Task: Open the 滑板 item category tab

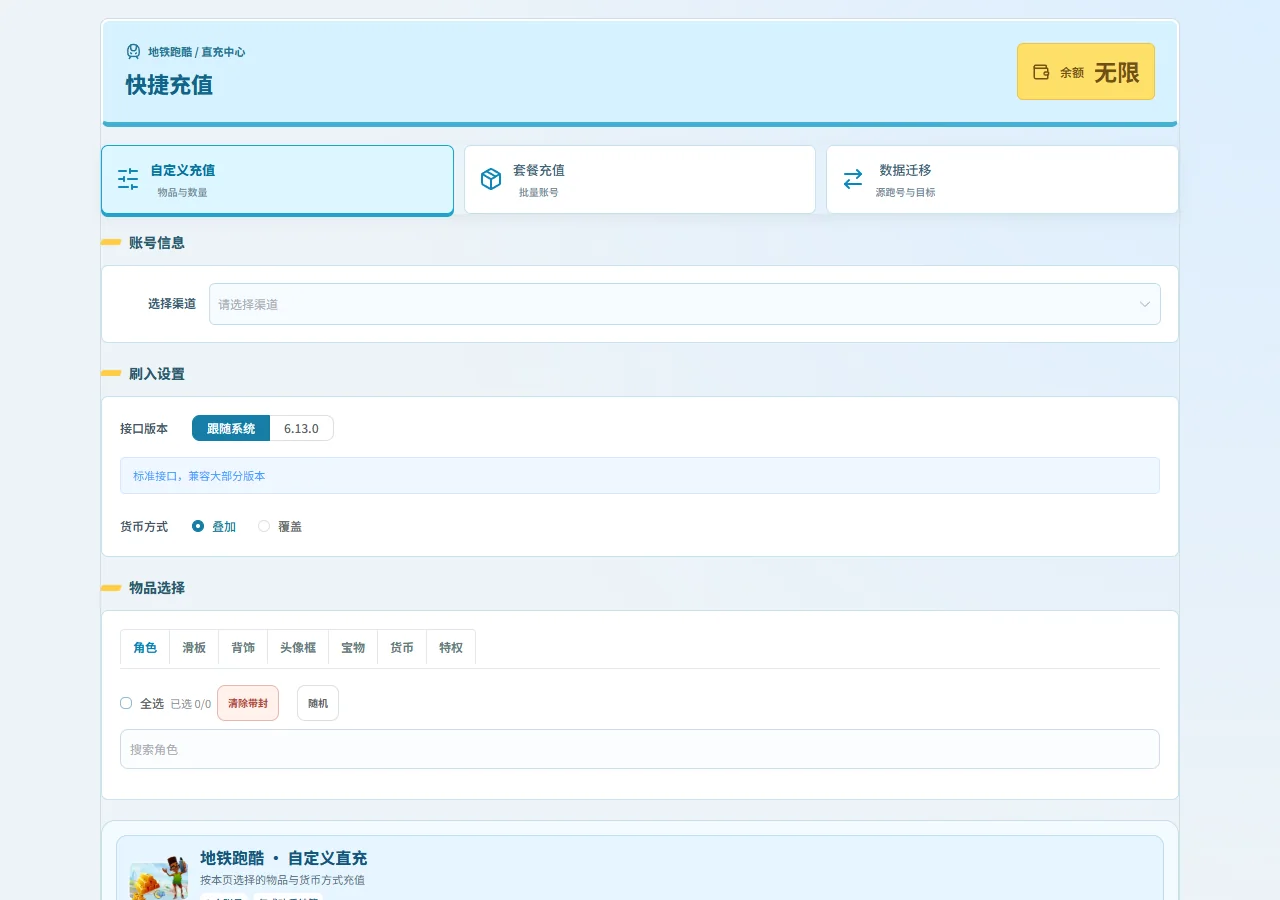Action: coord(194,648)
